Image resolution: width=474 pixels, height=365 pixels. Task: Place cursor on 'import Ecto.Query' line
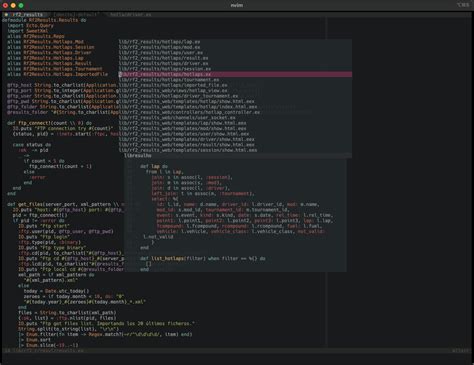coord(30,26)
